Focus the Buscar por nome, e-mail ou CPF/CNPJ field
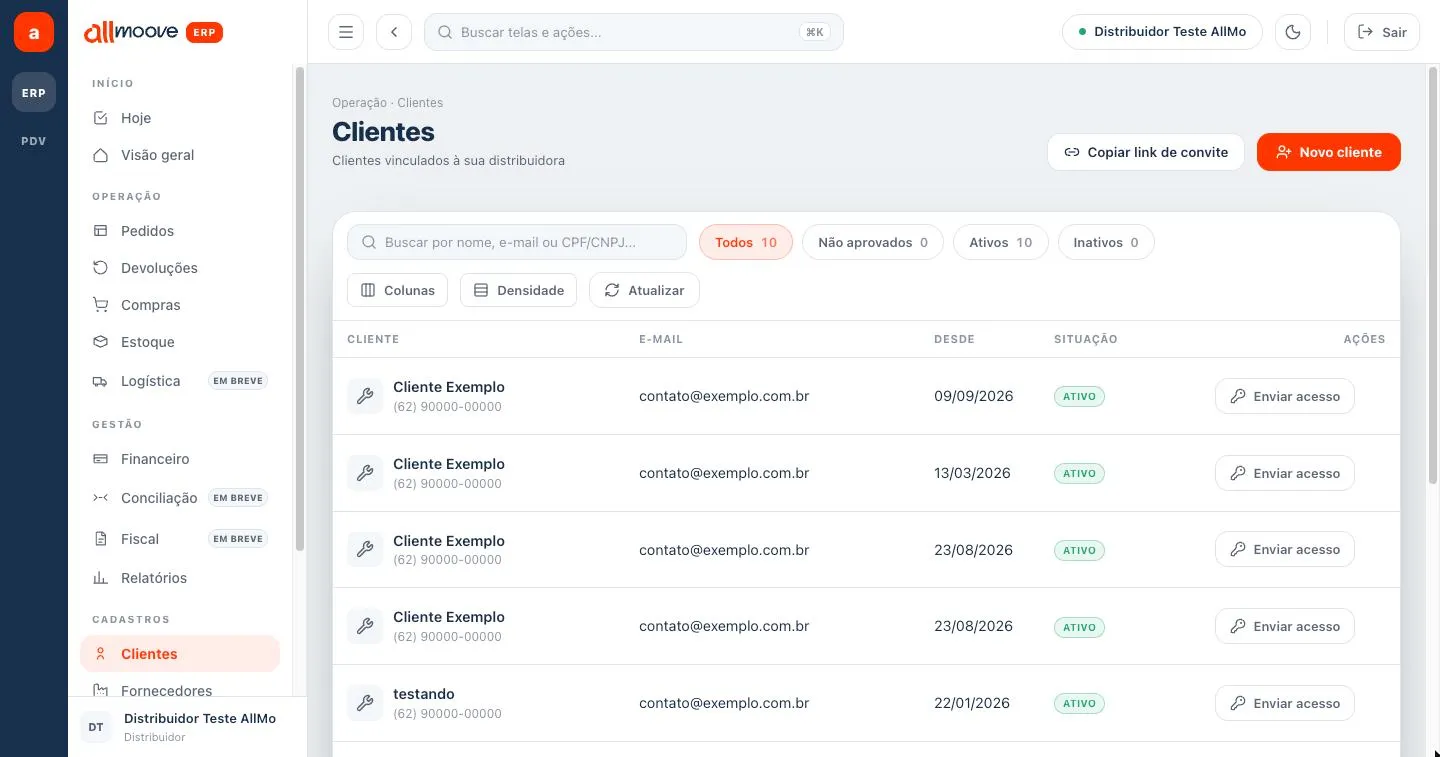The image size is (1440, 757). (517, 242)
